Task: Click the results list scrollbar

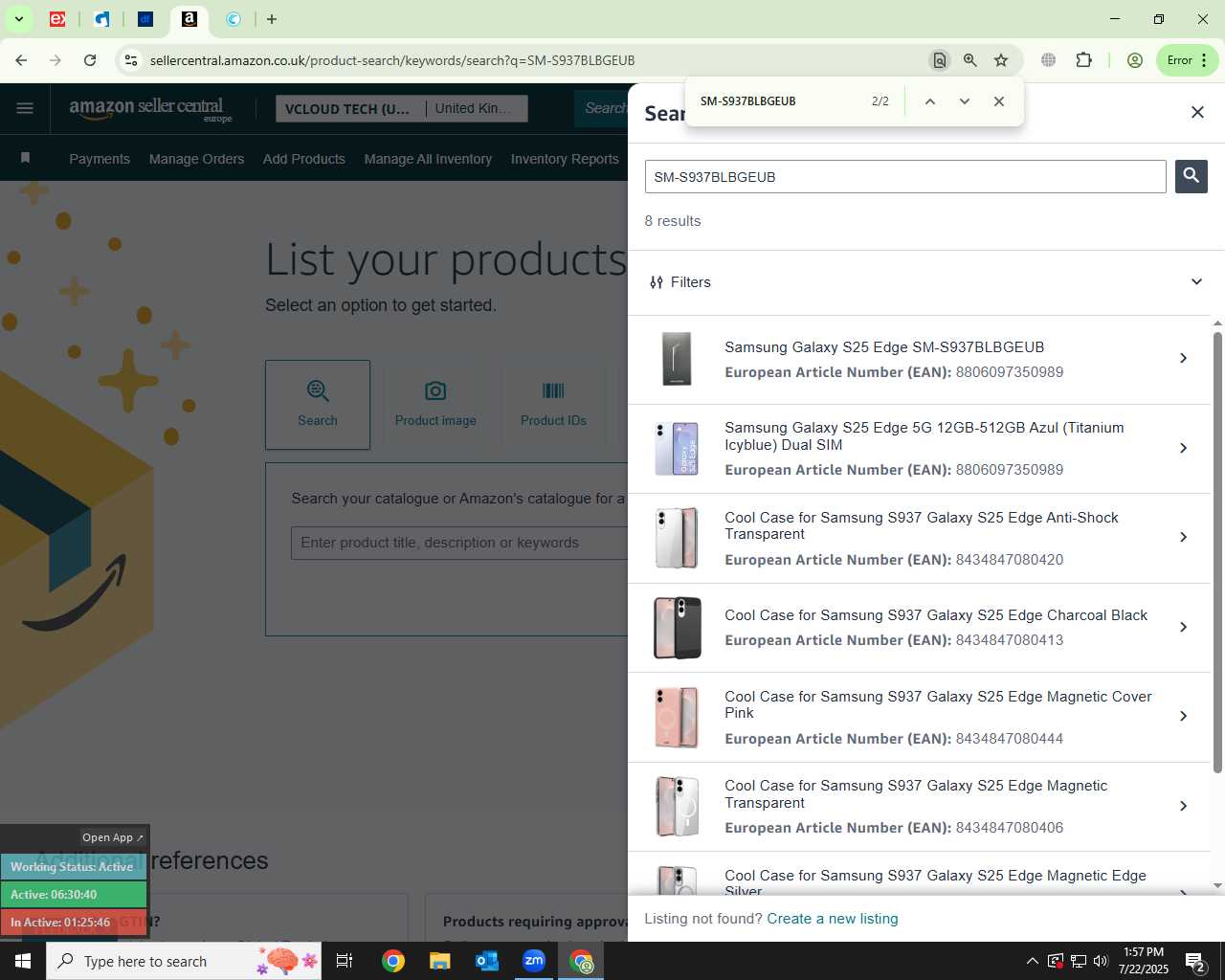Action: coord(1217,550)
